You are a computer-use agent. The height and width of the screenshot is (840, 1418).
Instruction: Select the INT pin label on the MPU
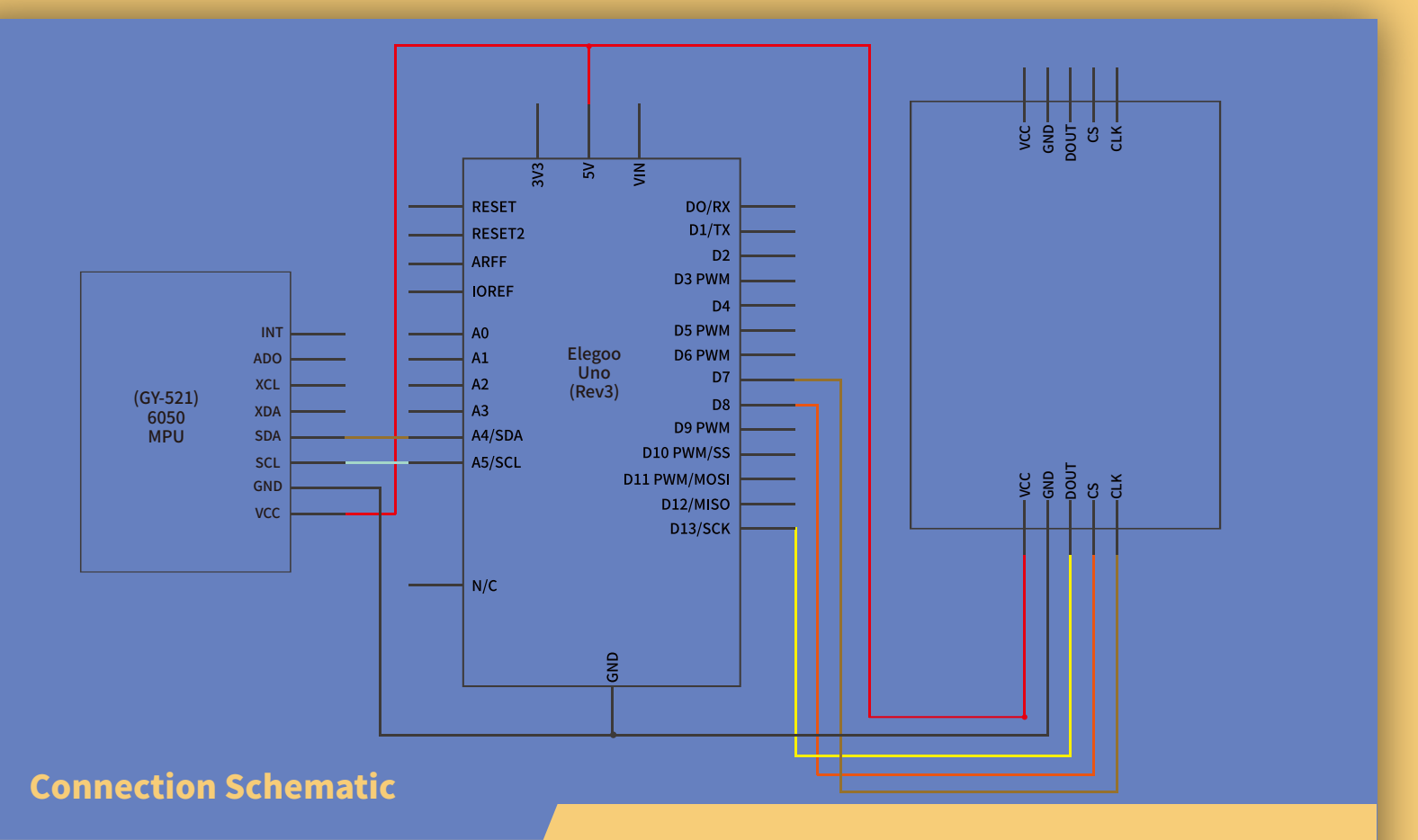[272, 333]
